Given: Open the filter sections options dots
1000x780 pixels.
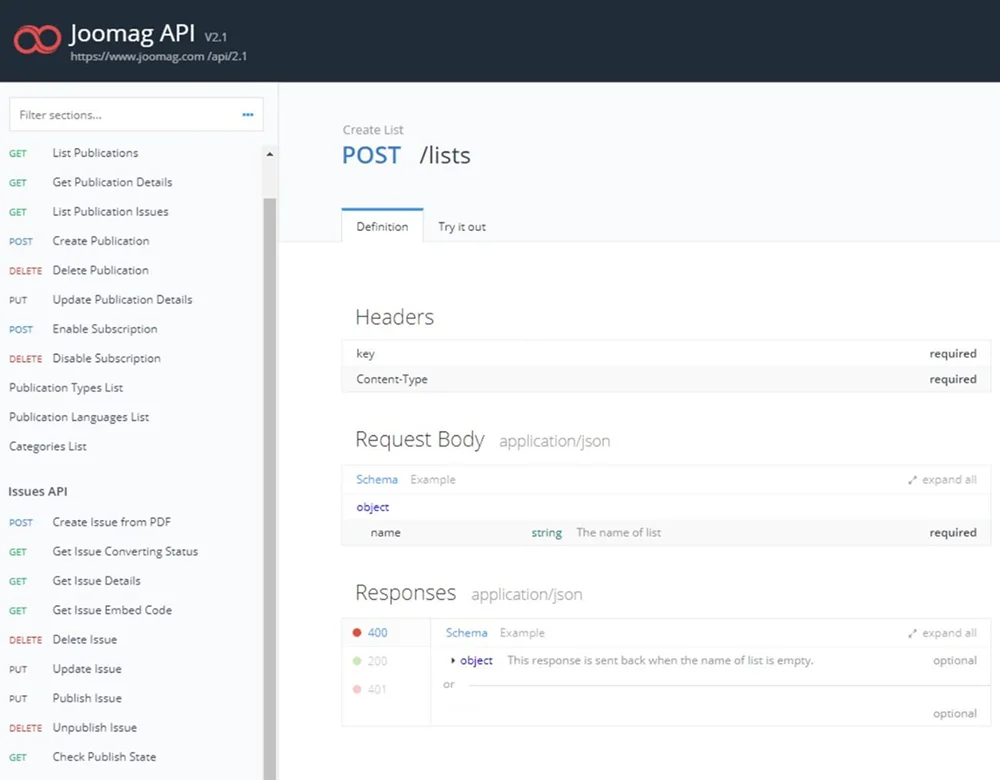Looking at the screenshot, I should 247,115.
